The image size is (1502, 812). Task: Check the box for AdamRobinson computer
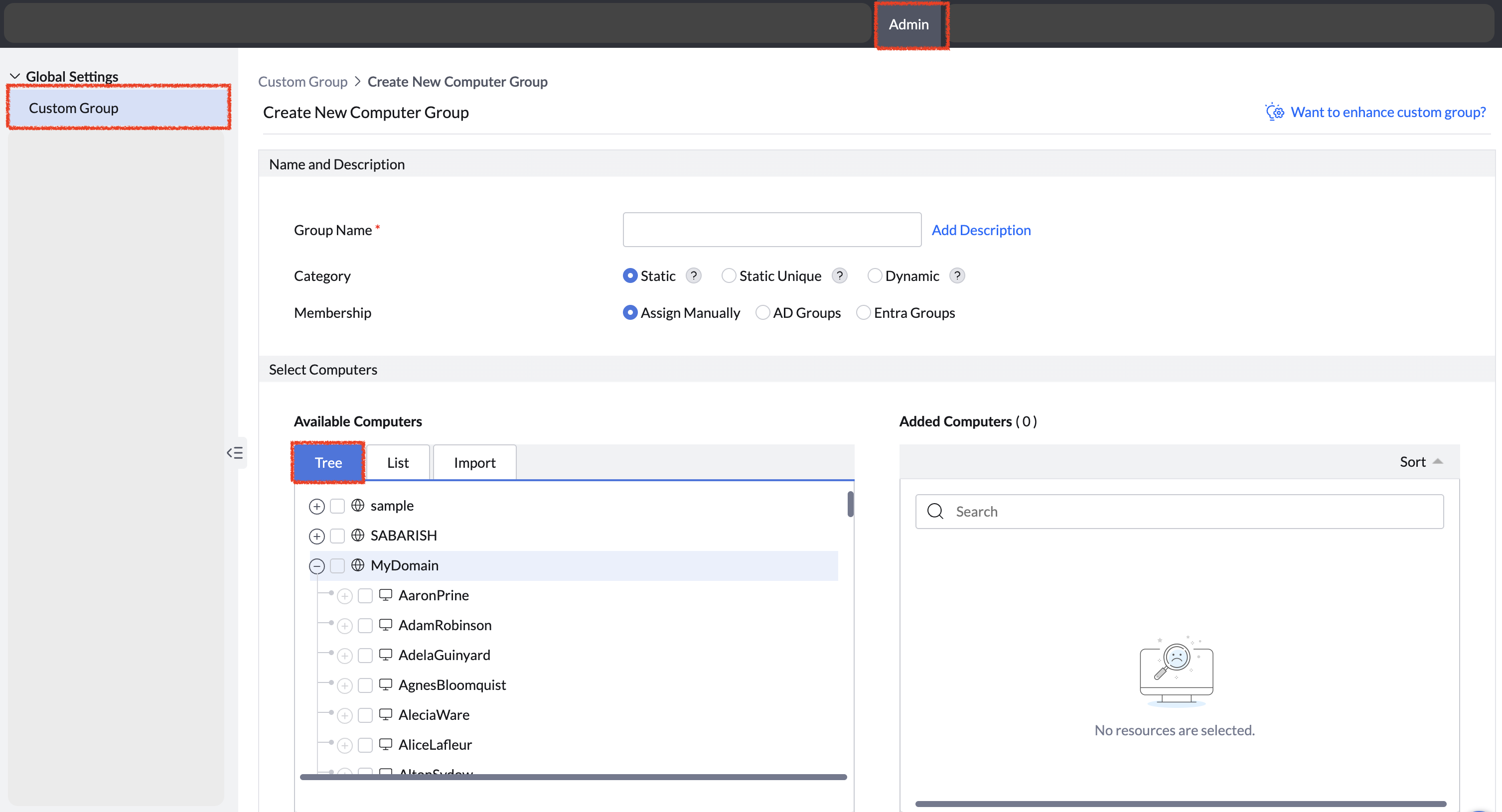click(x=366, y=626)
